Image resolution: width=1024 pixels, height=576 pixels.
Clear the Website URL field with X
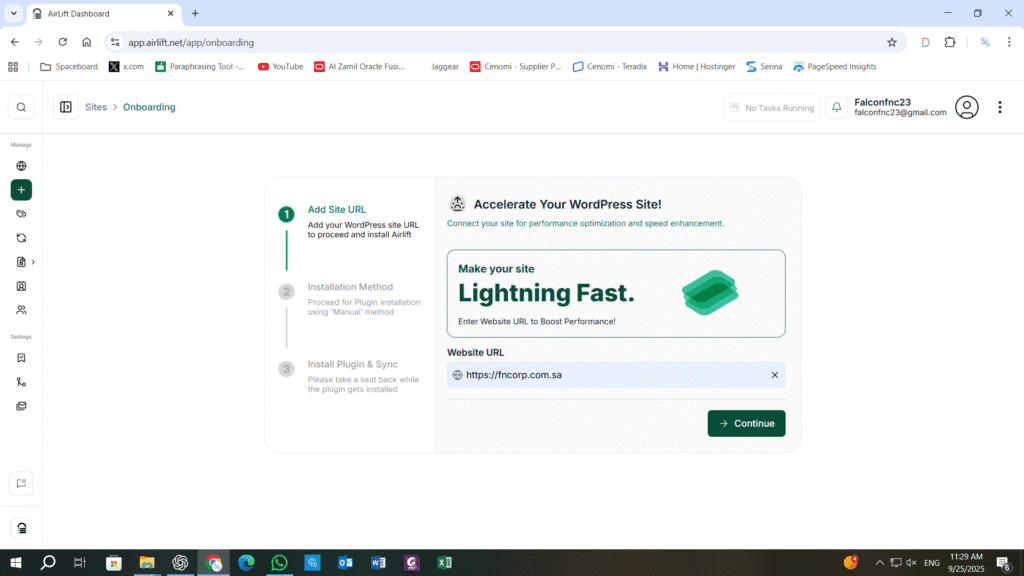[775, 375]
